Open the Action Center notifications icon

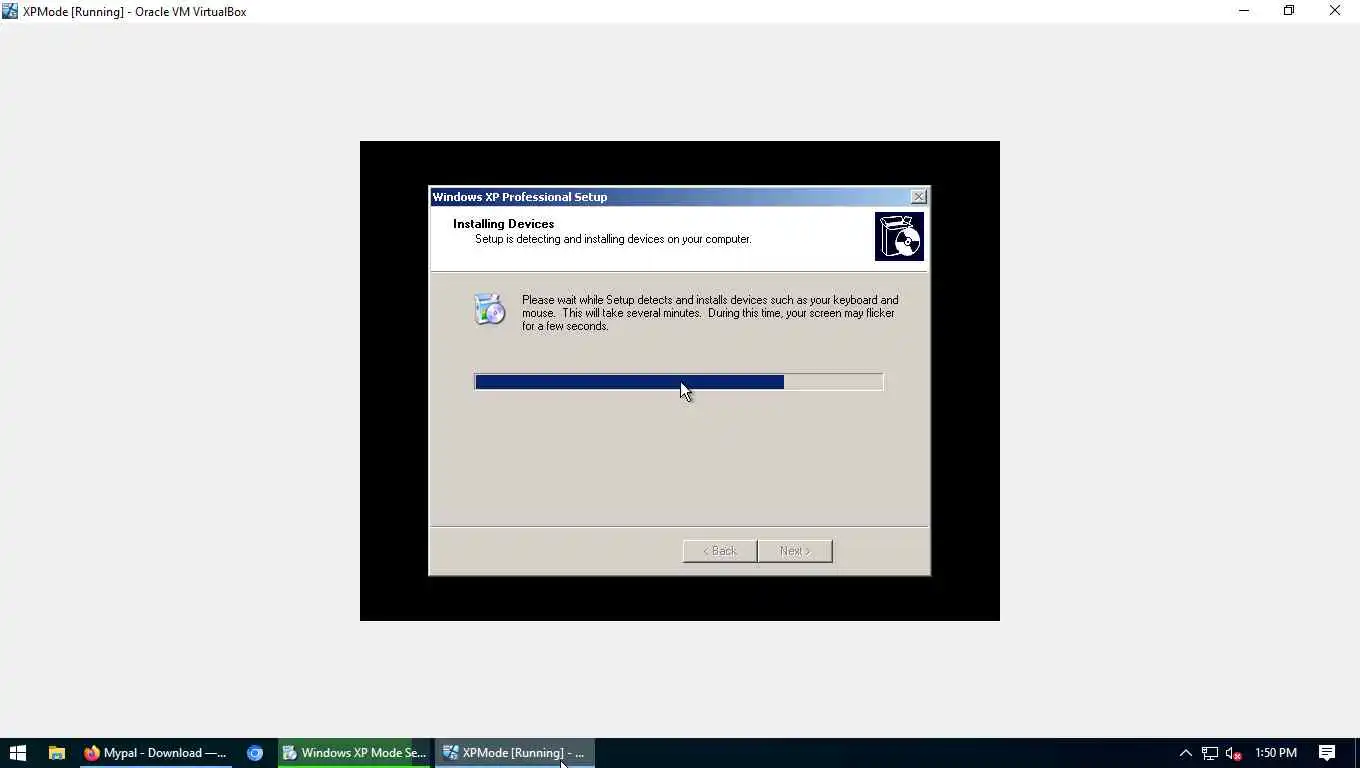[1327, 753]
